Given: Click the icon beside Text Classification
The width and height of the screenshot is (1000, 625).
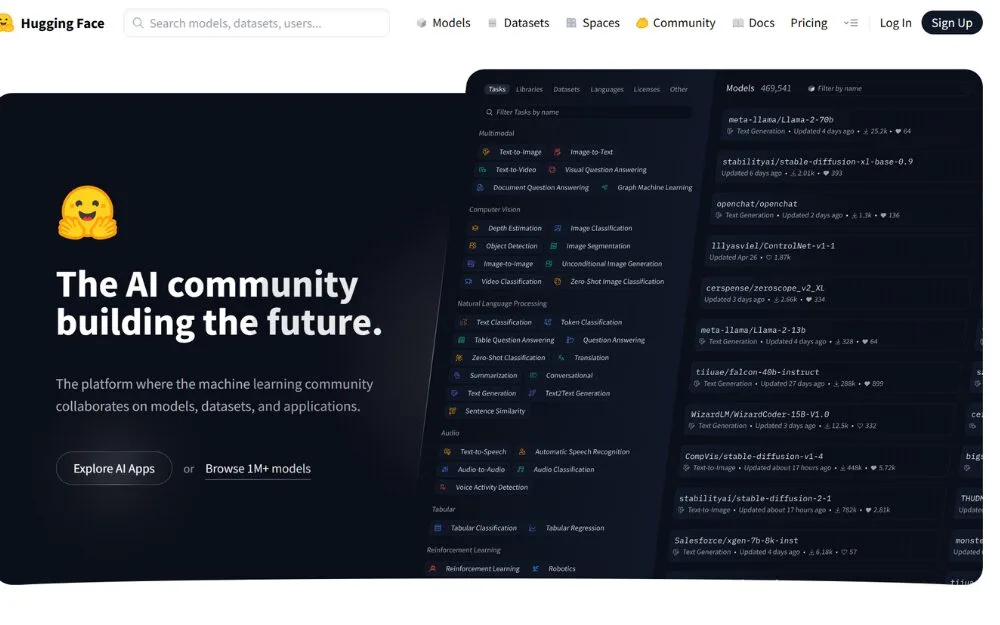Looking at the screenshot, I should click(x=464, y=322).
